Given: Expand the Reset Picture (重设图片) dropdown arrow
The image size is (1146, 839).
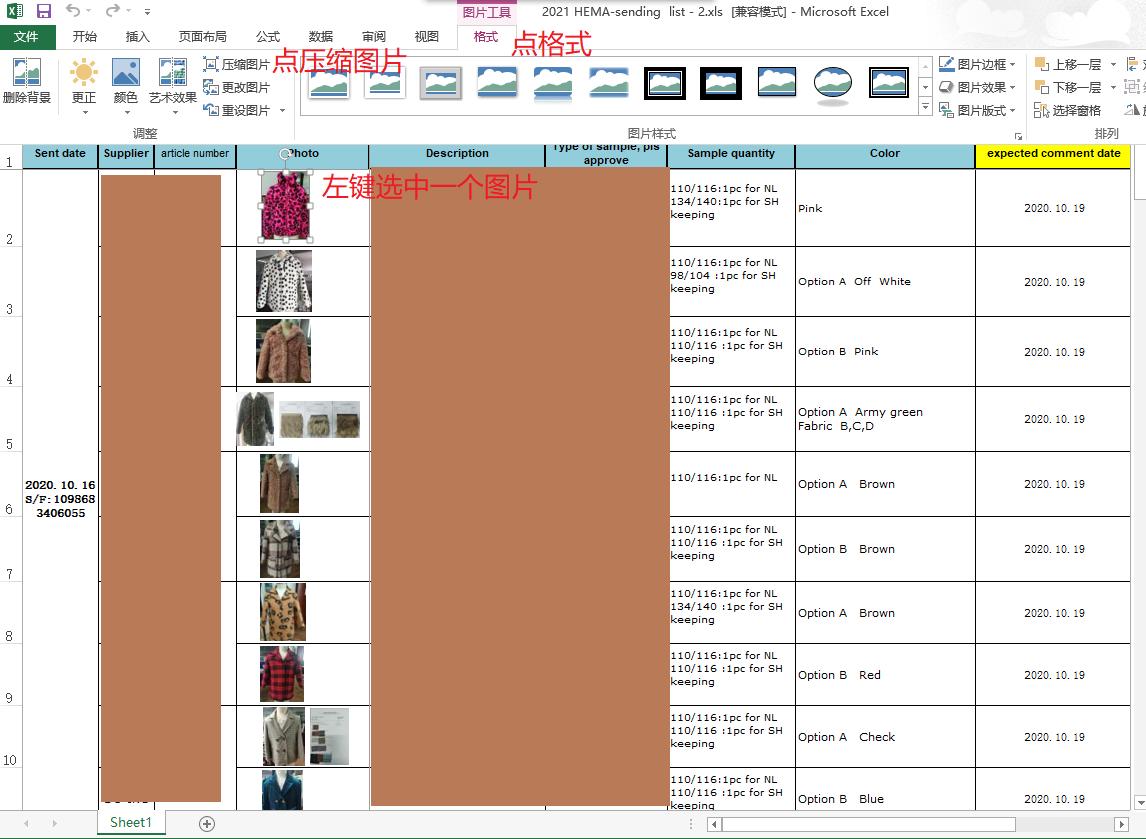Looking at the screenshot, I should (283, 110).
